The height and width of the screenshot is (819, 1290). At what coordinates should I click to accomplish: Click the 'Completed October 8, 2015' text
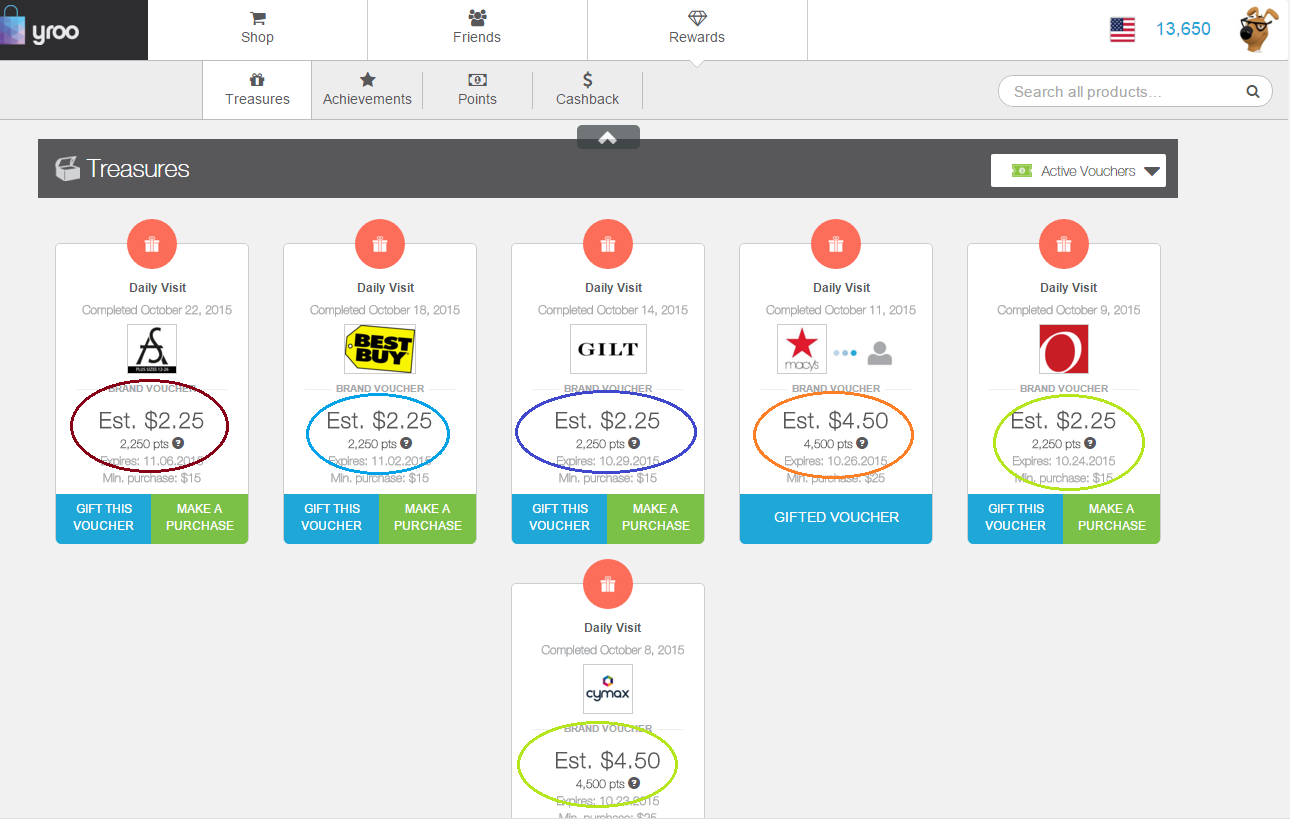pos(613,650)
